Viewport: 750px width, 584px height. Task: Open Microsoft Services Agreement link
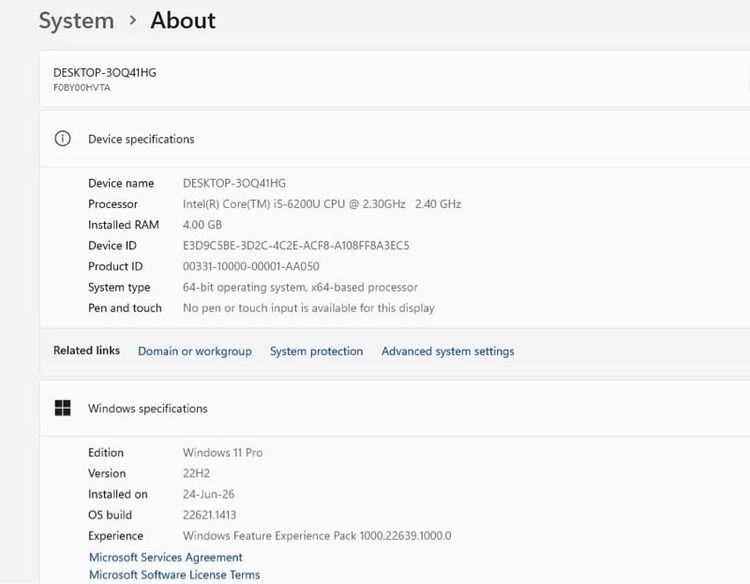pyautogui.click(x=165, y=557)
